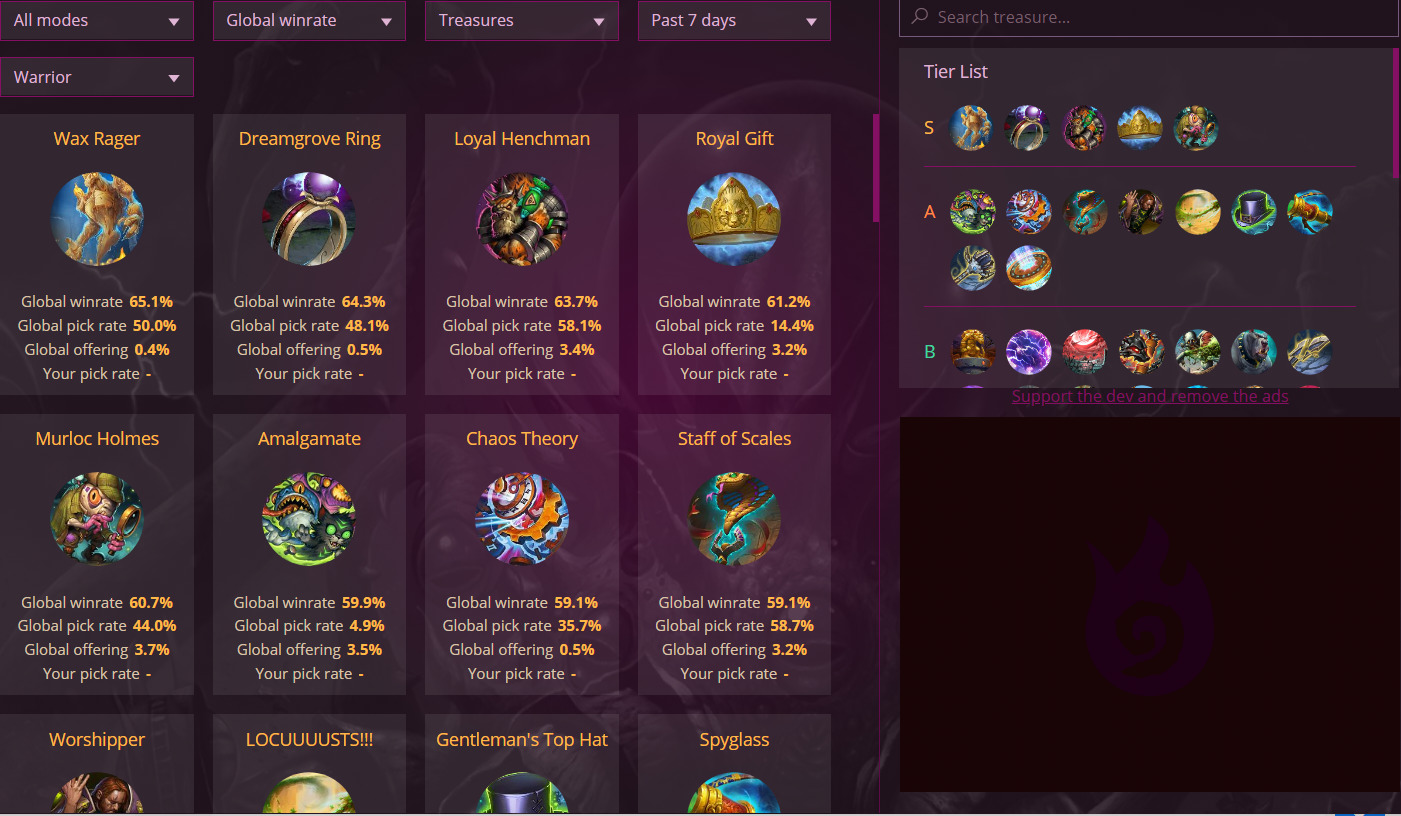Image resolution: width=1401 pixels, height=816 pixels.
Task: Open the Loyal Henchman treasure image
Action: coord(522,219)
